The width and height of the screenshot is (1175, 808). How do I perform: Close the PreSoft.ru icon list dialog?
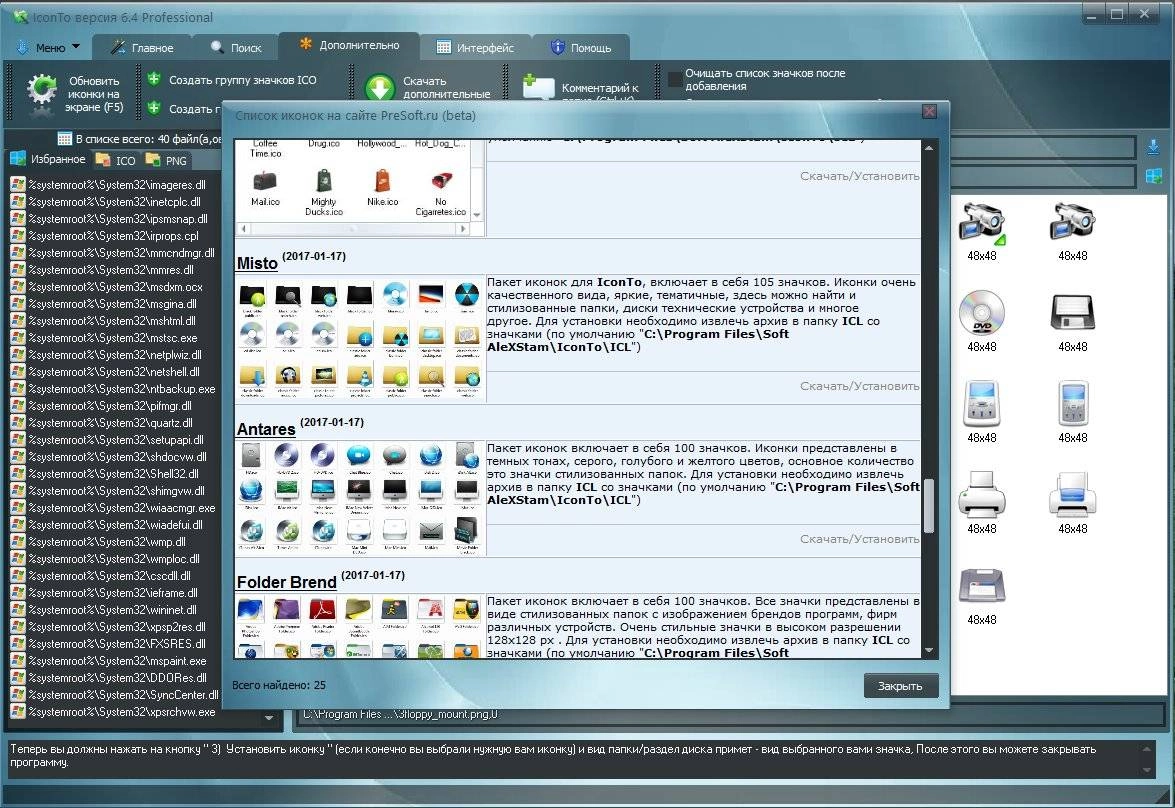click(929, 111)
